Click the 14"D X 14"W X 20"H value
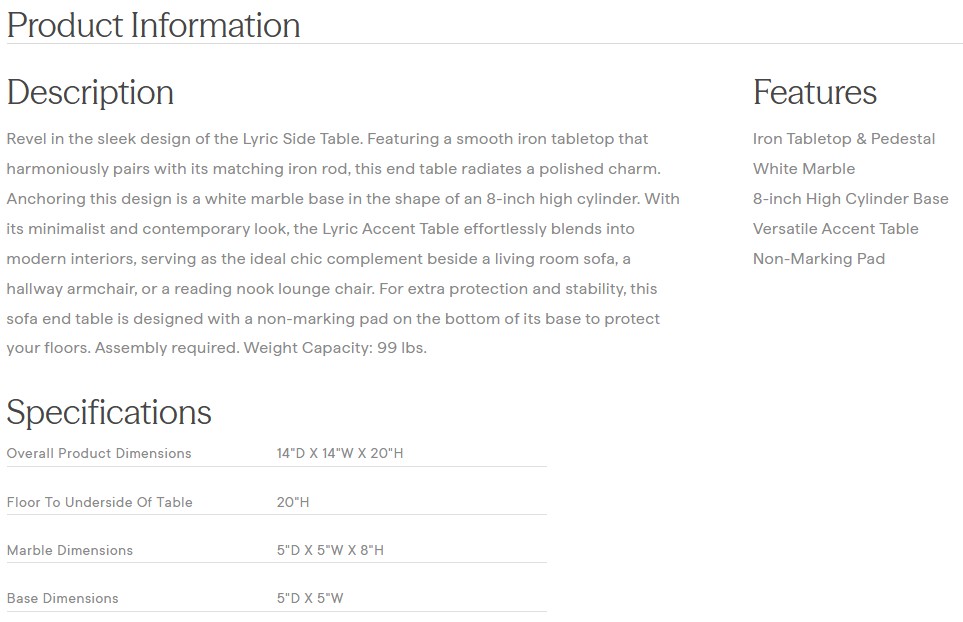 (x=340, y=454)
